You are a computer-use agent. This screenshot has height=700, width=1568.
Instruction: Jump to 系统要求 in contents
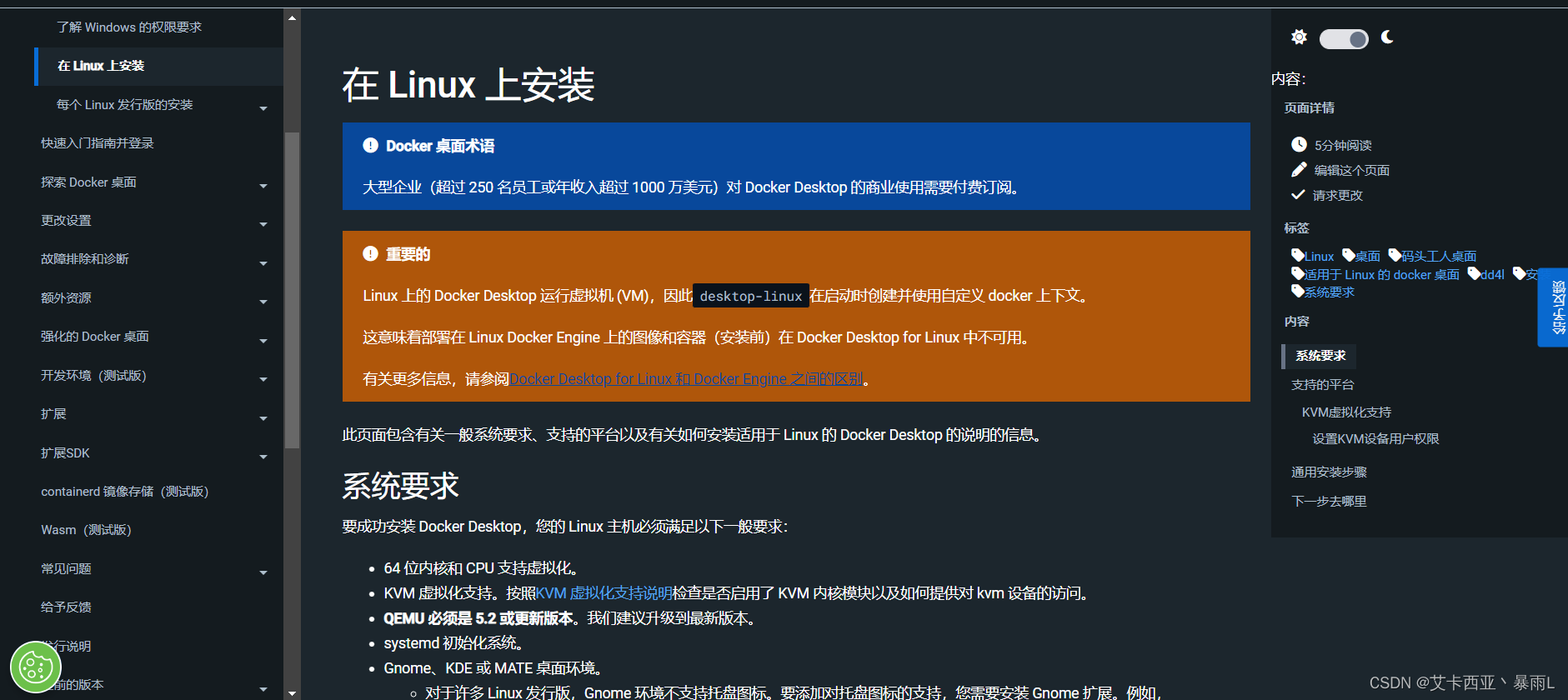pos(1320,356)
